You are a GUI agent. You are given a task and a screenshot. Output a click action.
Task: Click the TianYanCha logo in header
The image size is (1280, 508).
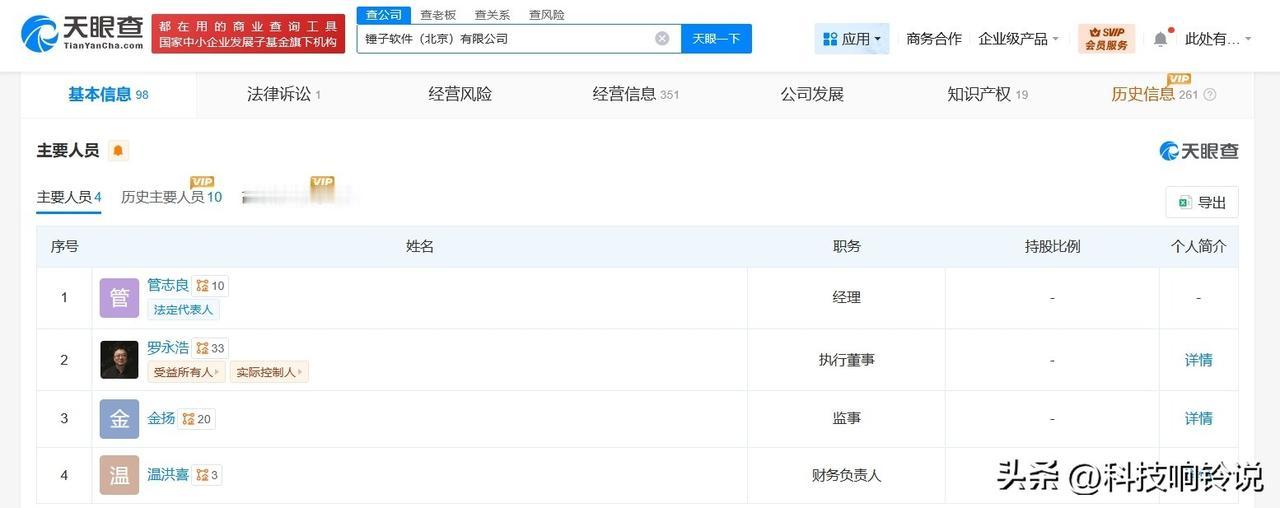82,34
